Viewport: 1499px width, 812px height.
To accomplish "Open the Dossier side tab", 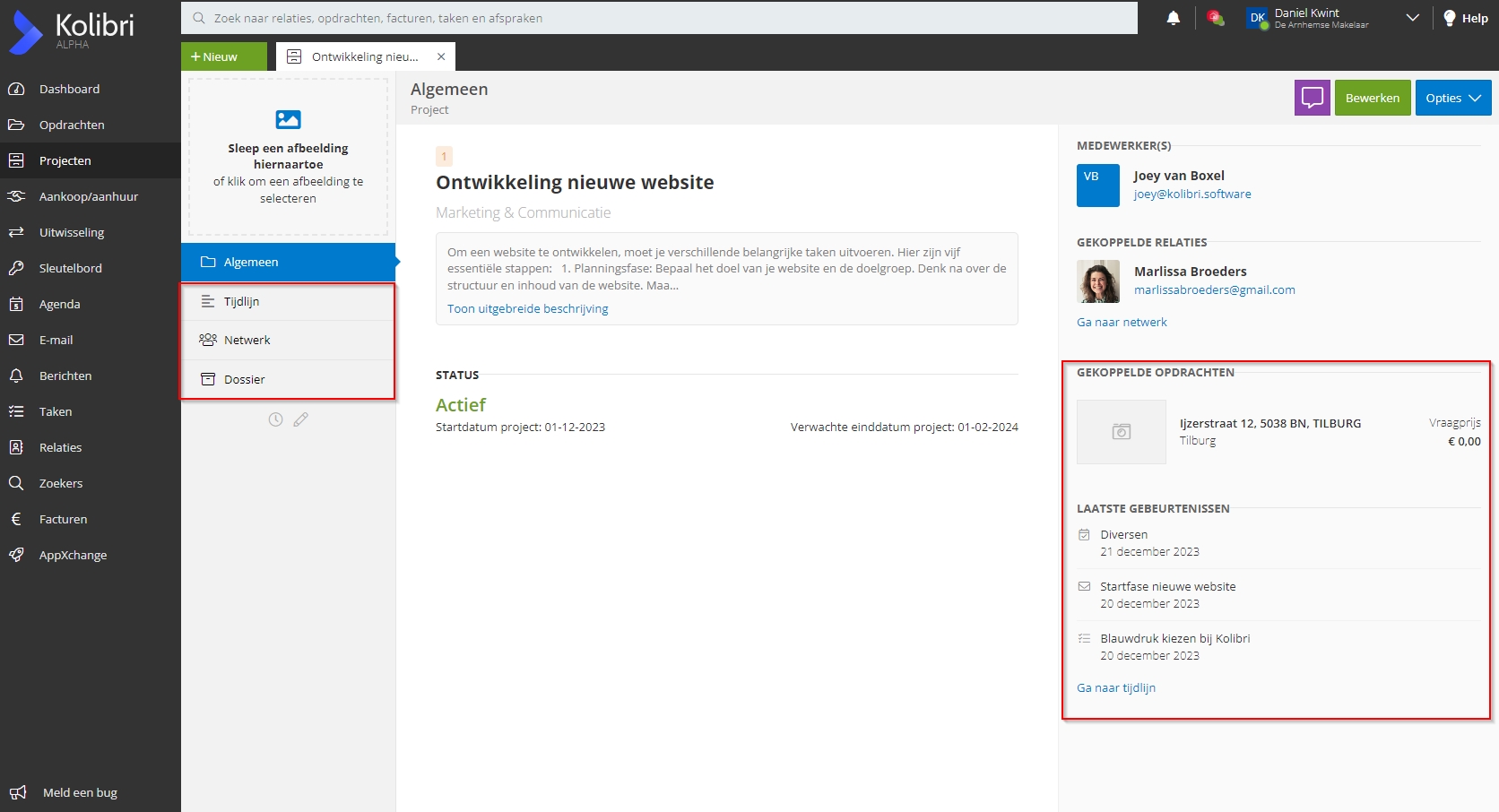I will (x=288, y=379).
